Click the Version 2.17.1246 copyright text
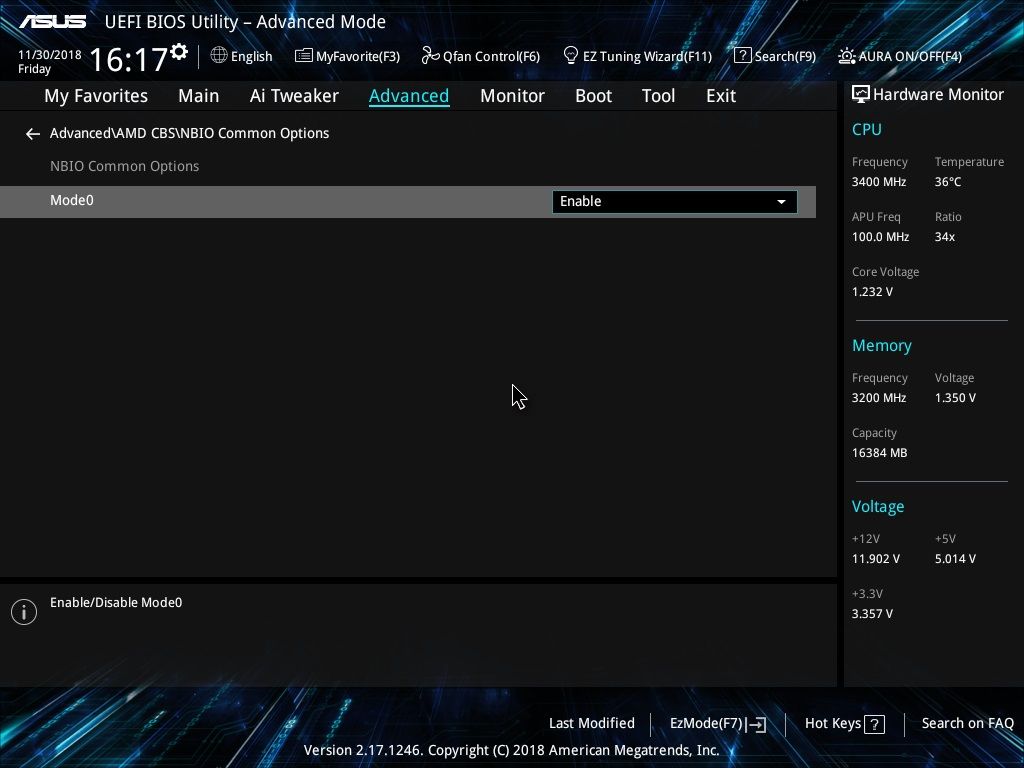1024x768 pixels. click(511, 750)
